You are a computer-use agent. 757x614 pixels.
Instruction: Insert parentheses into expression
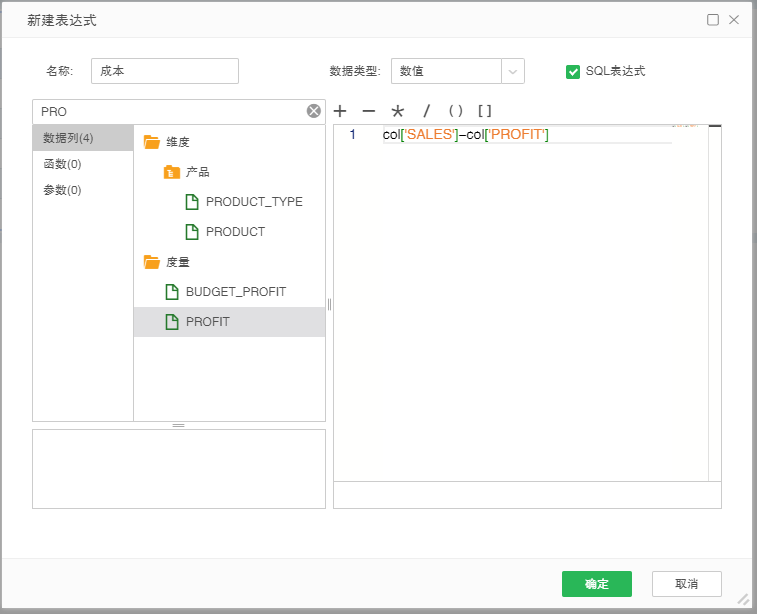click(x=455, y=111)
